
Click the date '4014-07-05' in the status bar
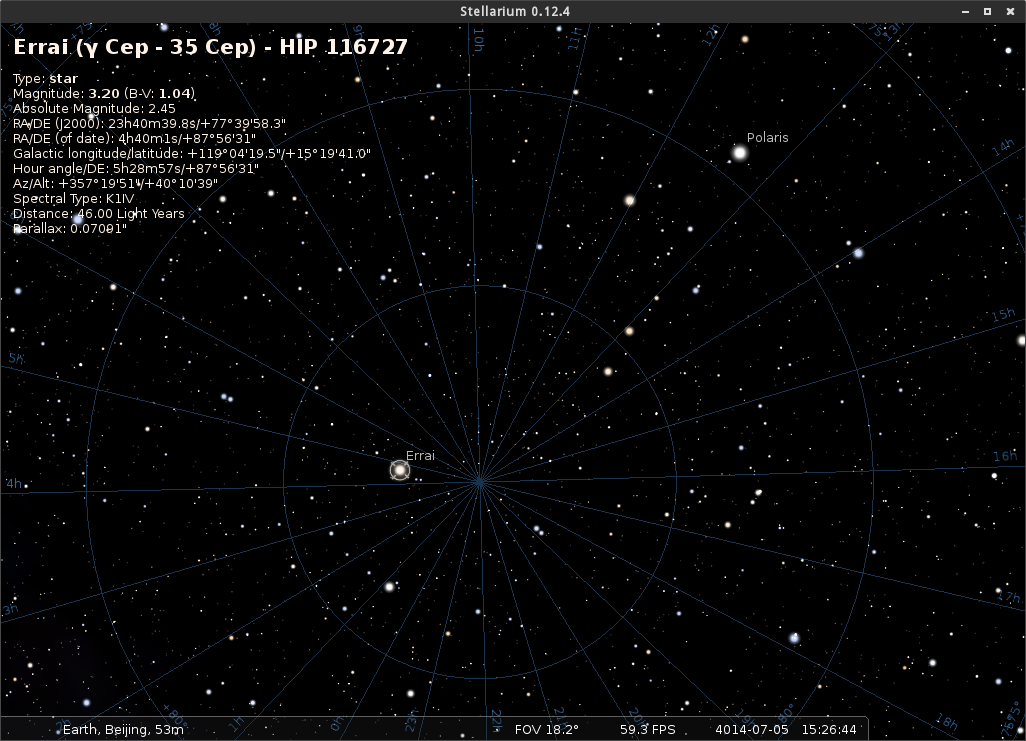tap(752, 729)
